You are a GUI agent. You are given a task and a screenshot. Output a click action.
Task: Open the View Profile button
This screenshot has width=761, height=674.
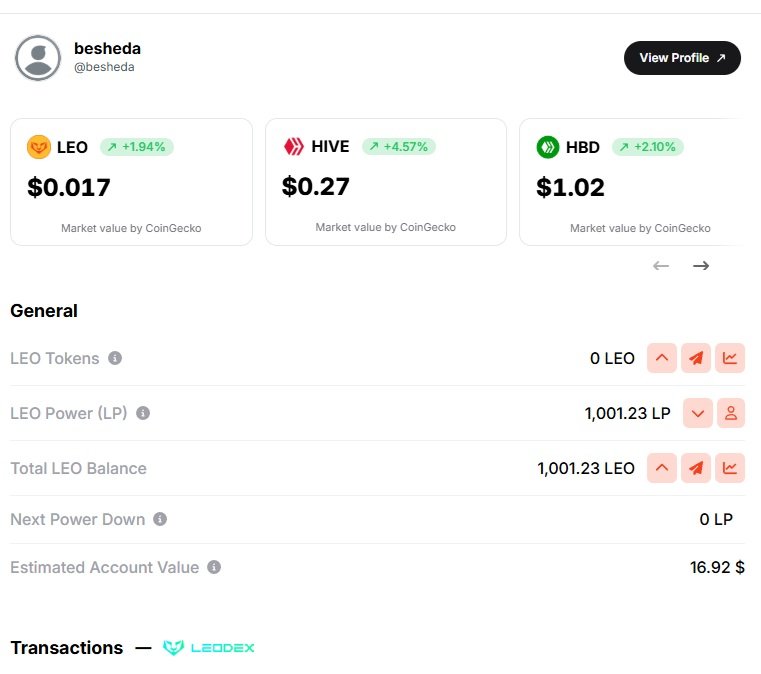pyautogui.click(x=682, y=58)
